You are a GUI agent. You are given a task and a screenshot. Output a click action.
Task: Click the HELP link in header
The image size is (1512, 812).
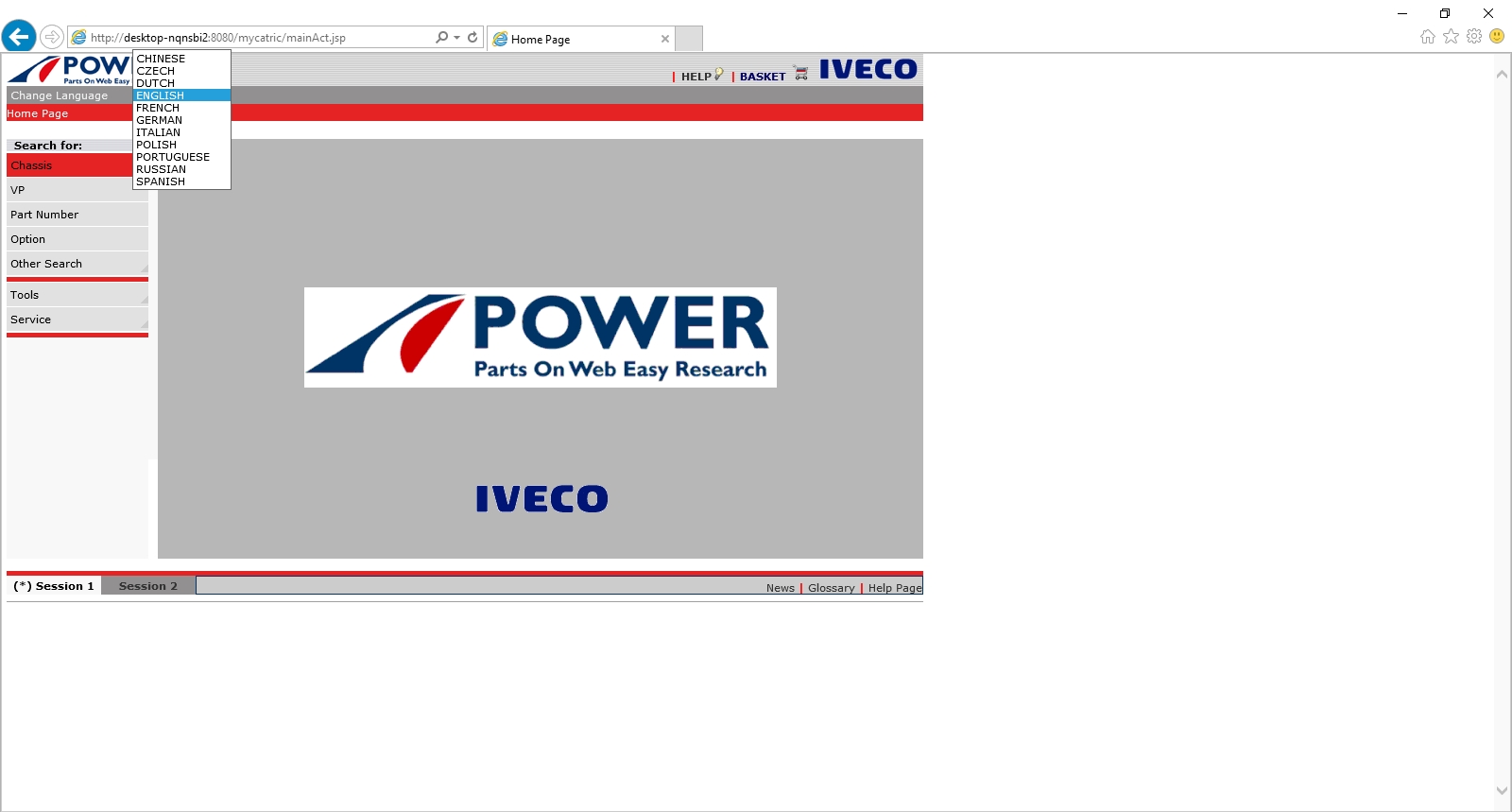click(696, 77)
